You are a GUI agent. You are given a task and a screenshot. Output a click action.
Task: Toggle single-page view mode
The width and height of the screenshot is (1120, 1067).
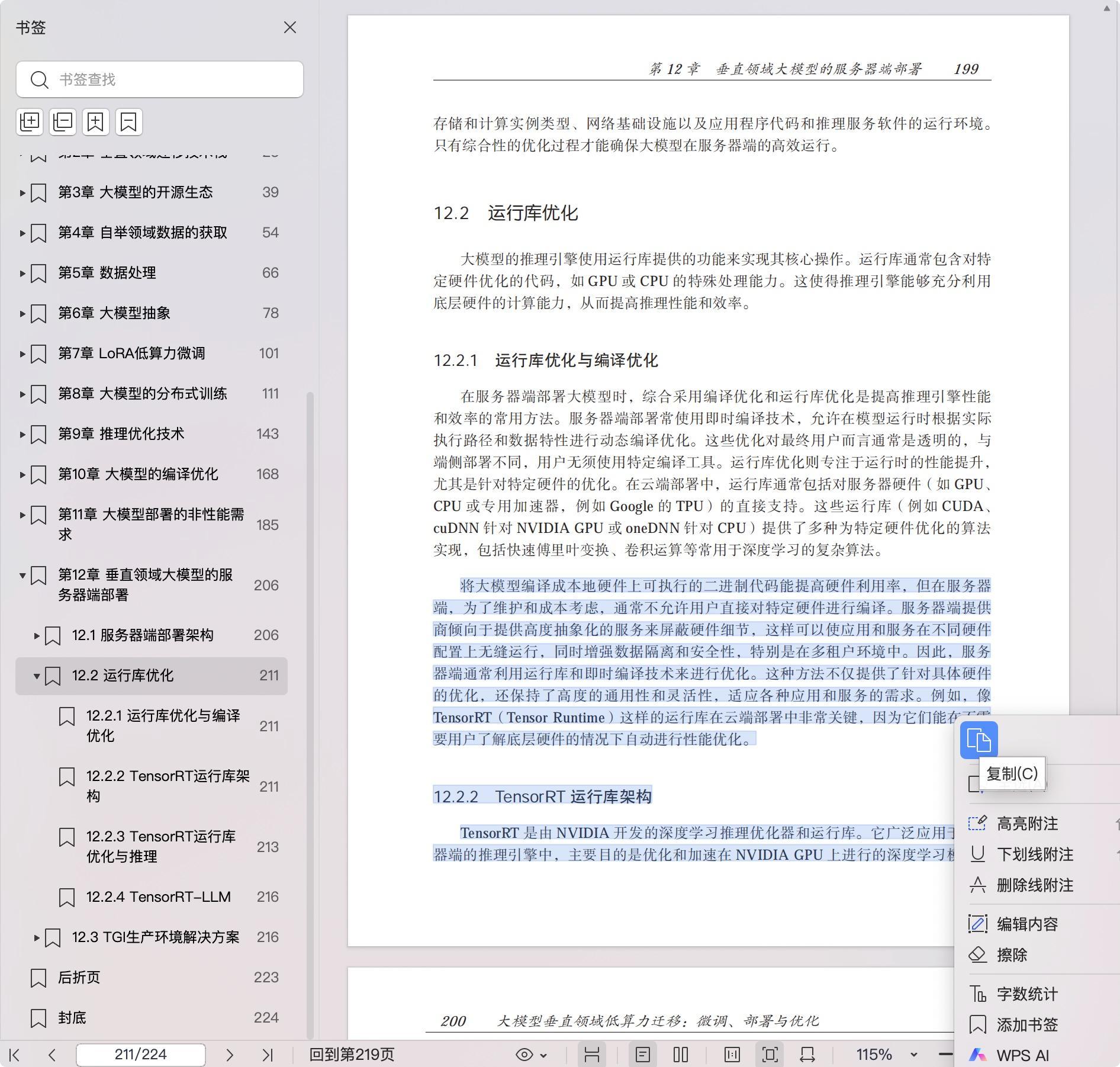643,1055
